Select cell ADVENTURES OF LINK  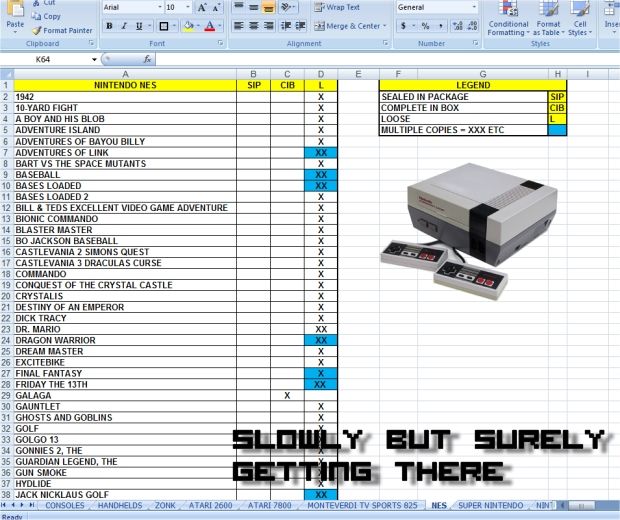(125, 153)
